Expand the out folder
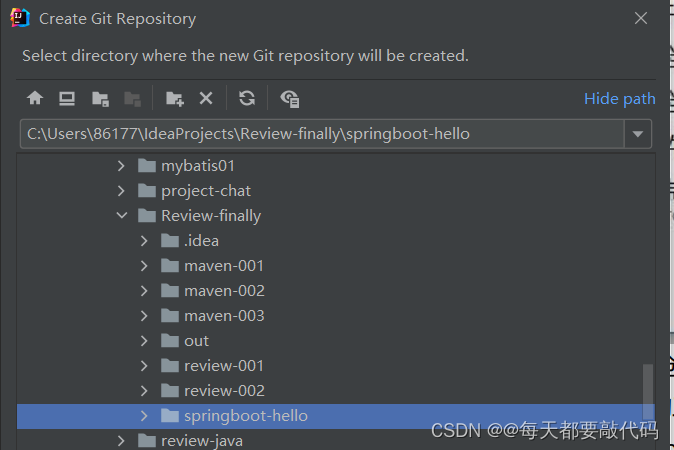Viewport: 674px width, 450px height. point(144,341)
